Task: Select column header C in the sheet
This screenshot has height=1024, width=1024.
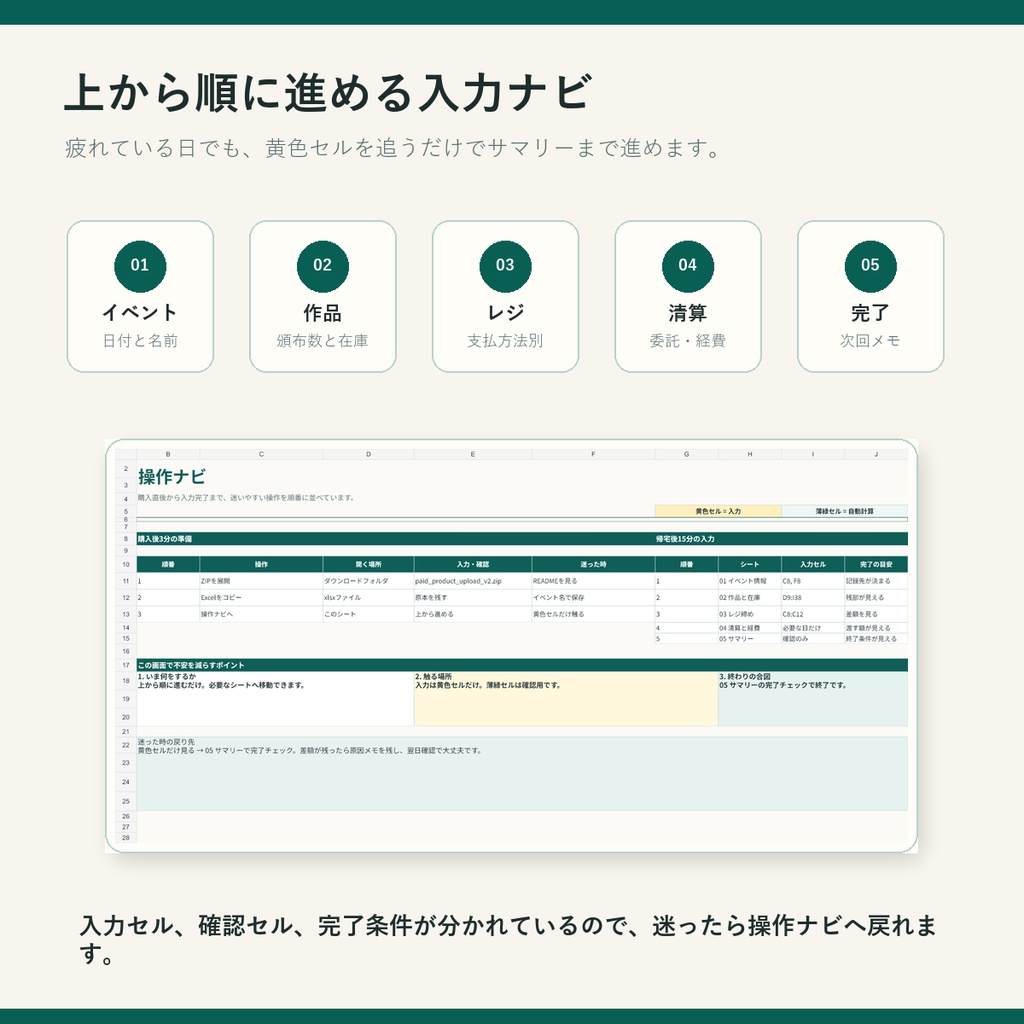Action: click(261, 455)
